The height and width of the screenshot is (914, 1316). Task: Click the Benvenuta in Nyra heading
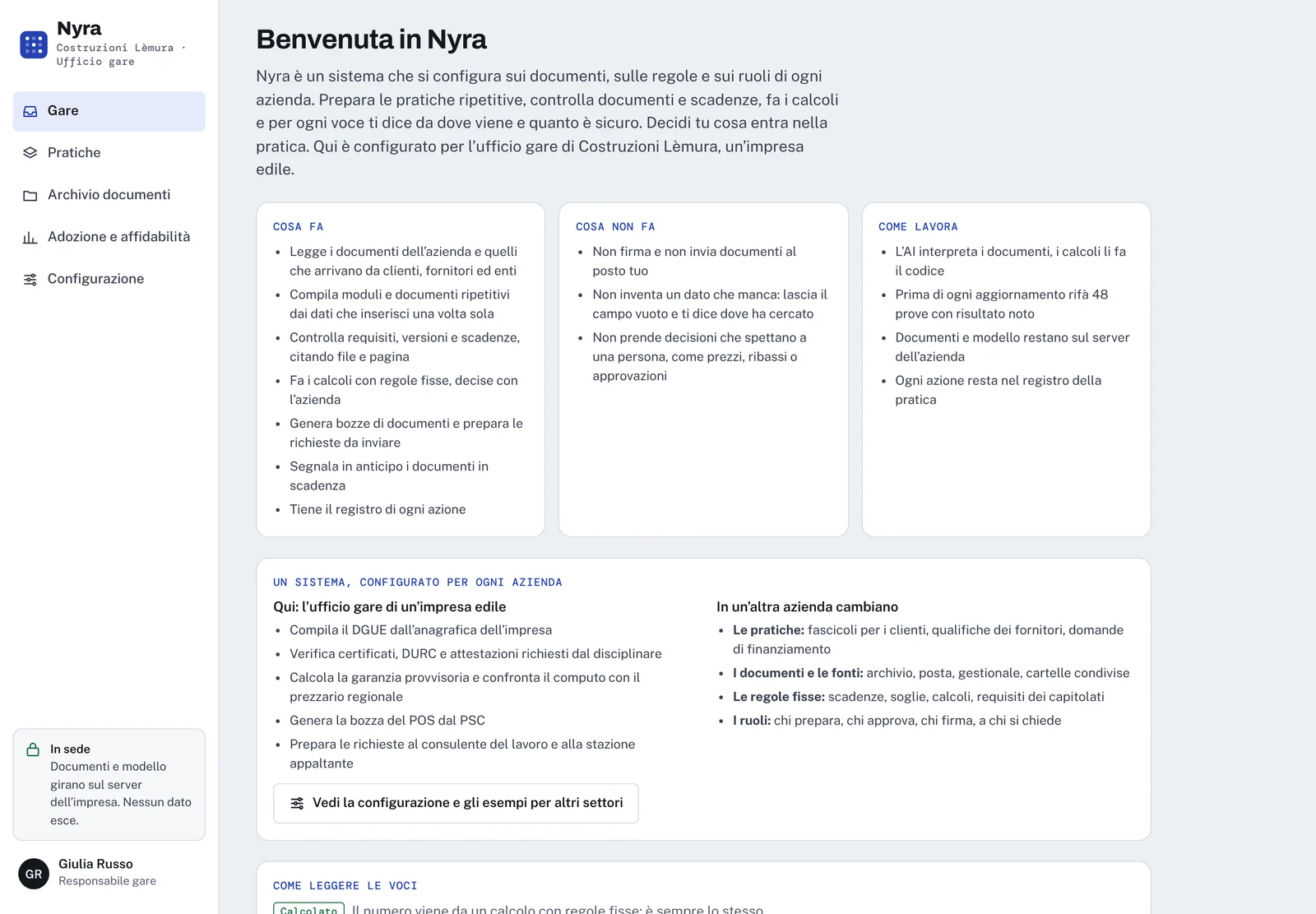tap(371, 39)
